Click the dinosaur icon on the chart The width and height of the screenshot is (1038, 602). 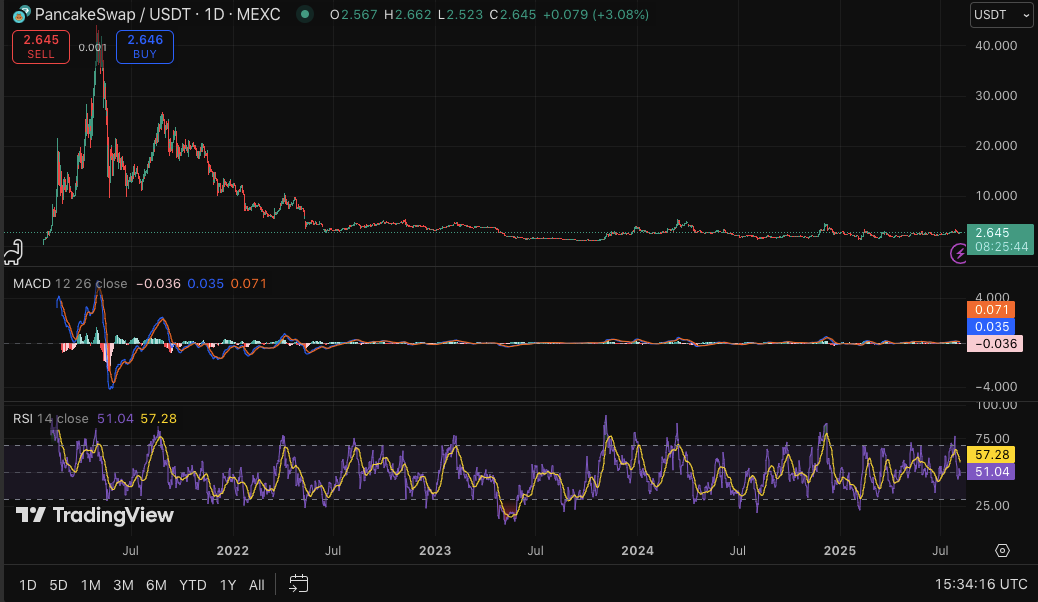[x=13, y=250]
